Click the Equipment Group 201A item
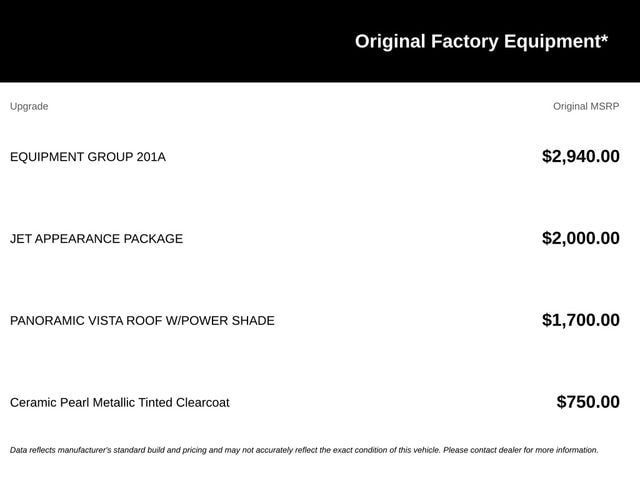Viewport: 640px width, 480px height. [x=88, y=157]
